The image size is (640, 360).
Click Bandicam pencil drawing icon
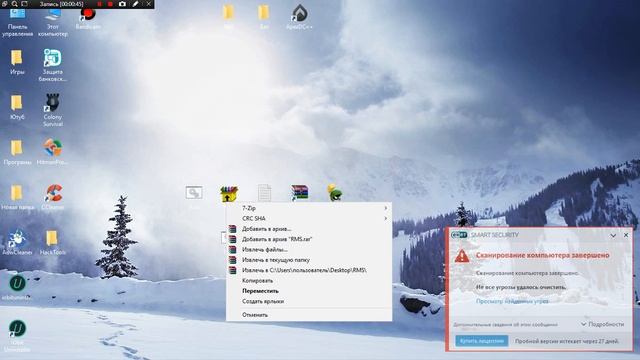(136, 4)
